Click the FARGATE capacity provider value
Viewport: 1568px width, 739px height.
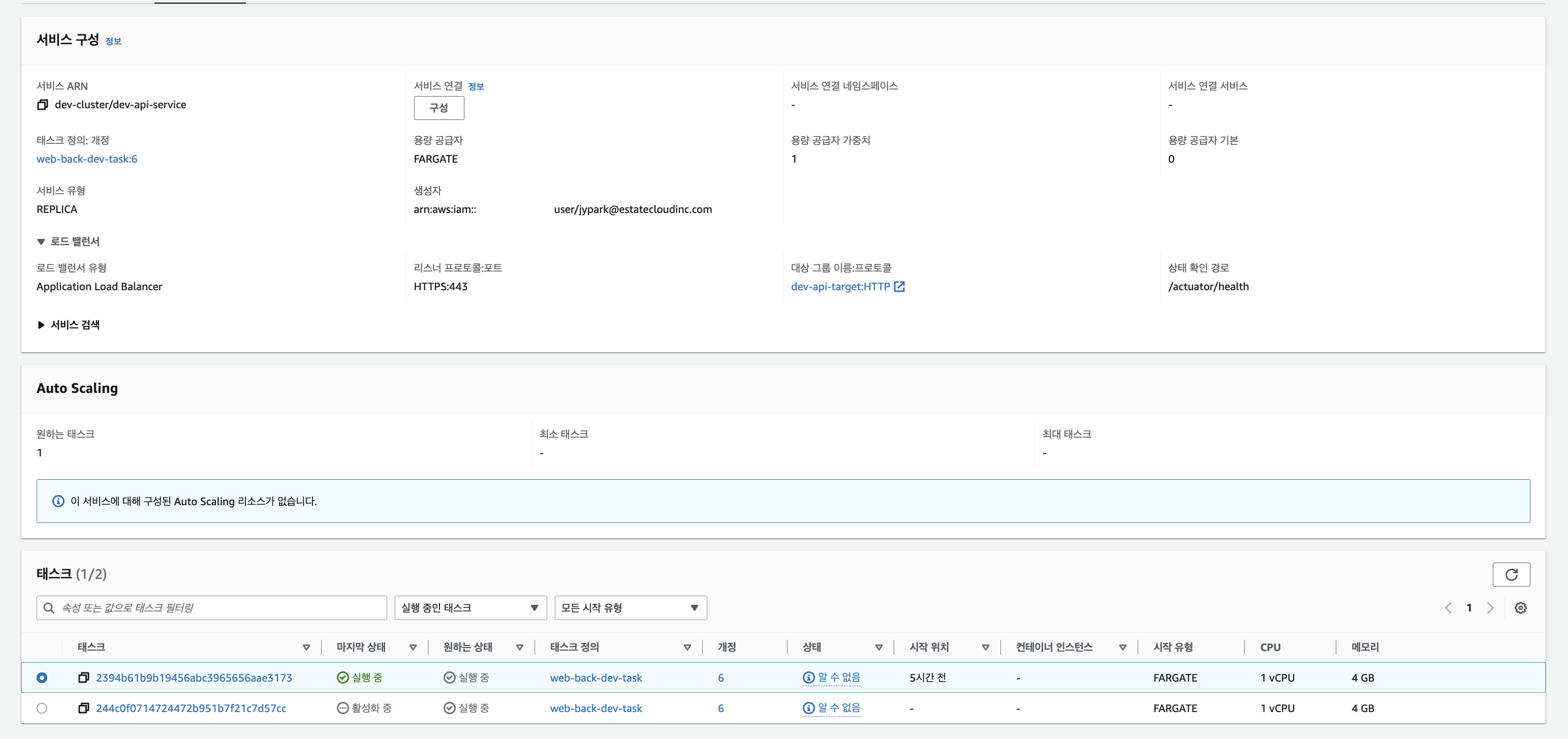pyautogui.click(x=436, y=159)
